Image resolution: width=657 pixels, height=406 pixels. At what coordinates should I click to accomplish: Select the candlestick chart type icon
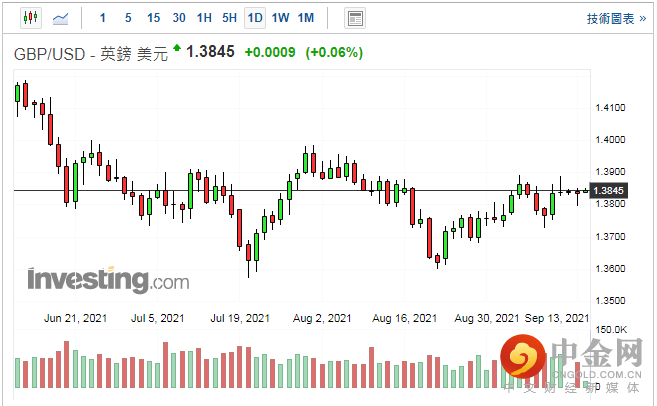[29, 18]
